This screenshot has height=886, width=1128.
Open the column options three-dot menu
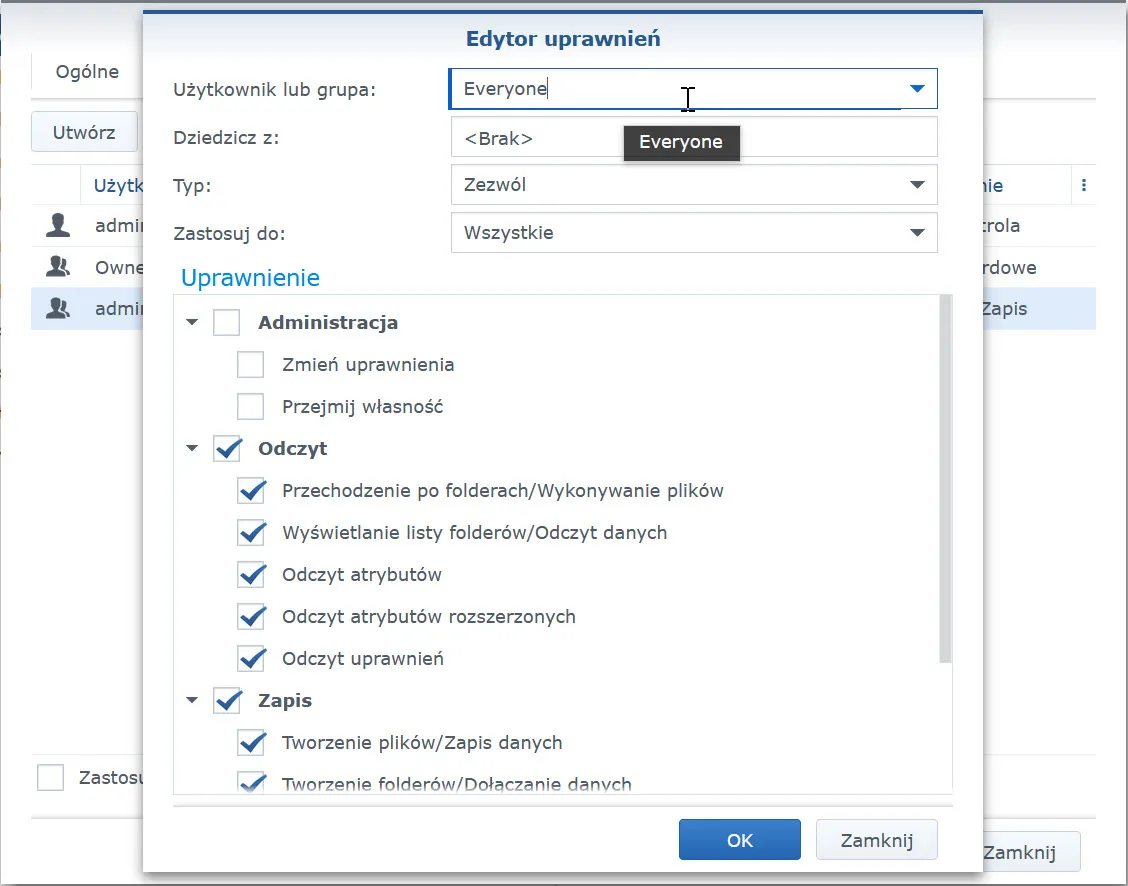(1084, 185)
